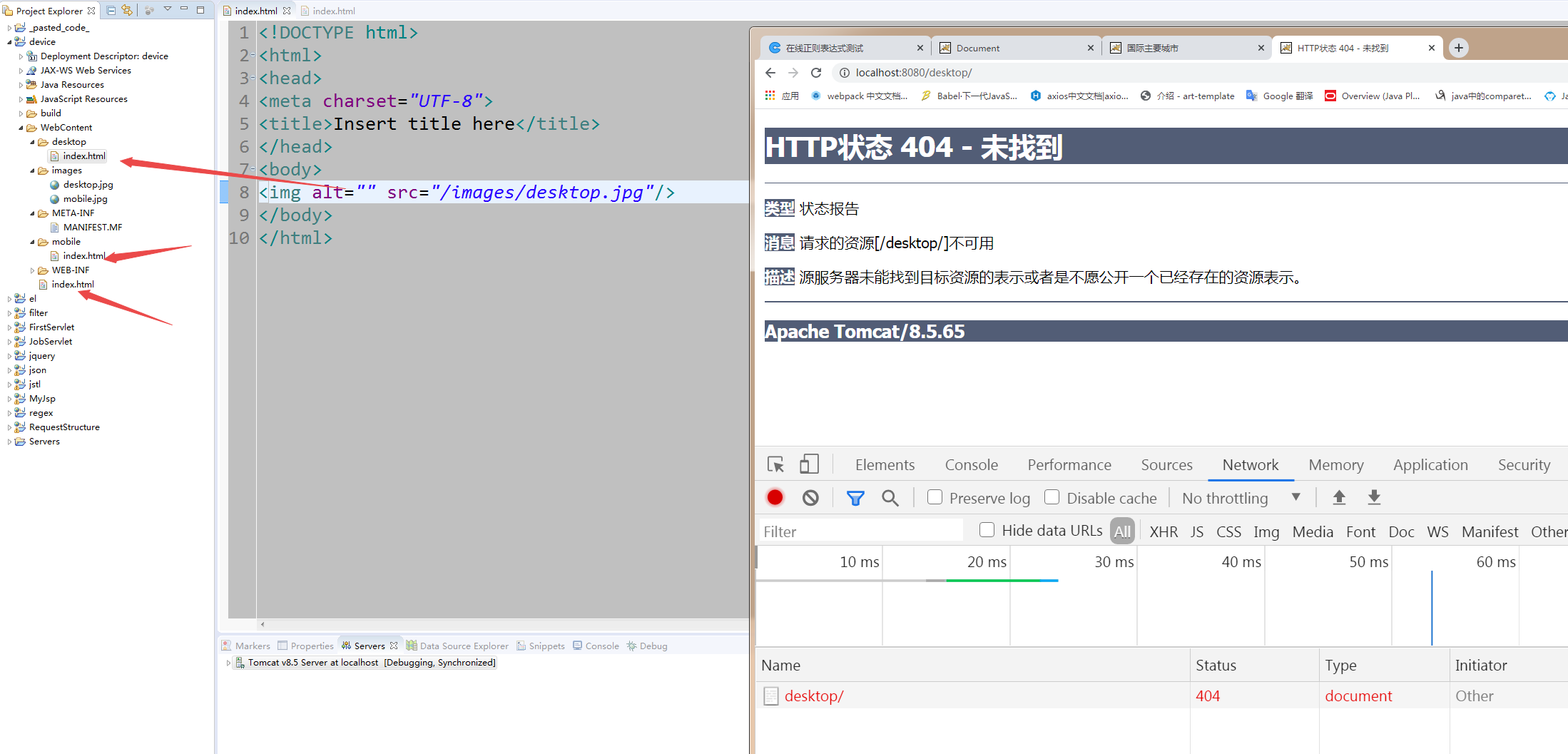Switch to the DevTools Console tab
Image resolution: width=1568 pixels, height=754 pixels.
point(971,464)
